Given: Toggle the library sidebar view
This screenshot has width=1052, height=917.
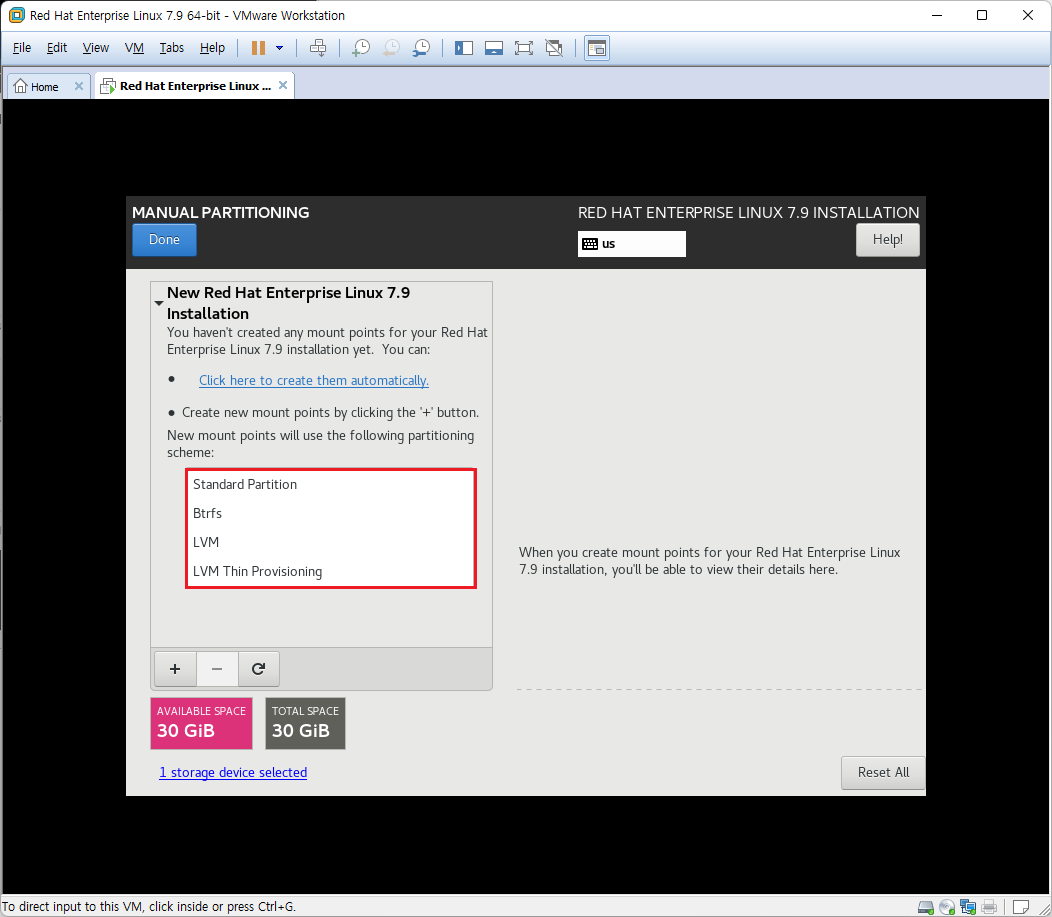Looking at the screenshot, I should point(464,48).
